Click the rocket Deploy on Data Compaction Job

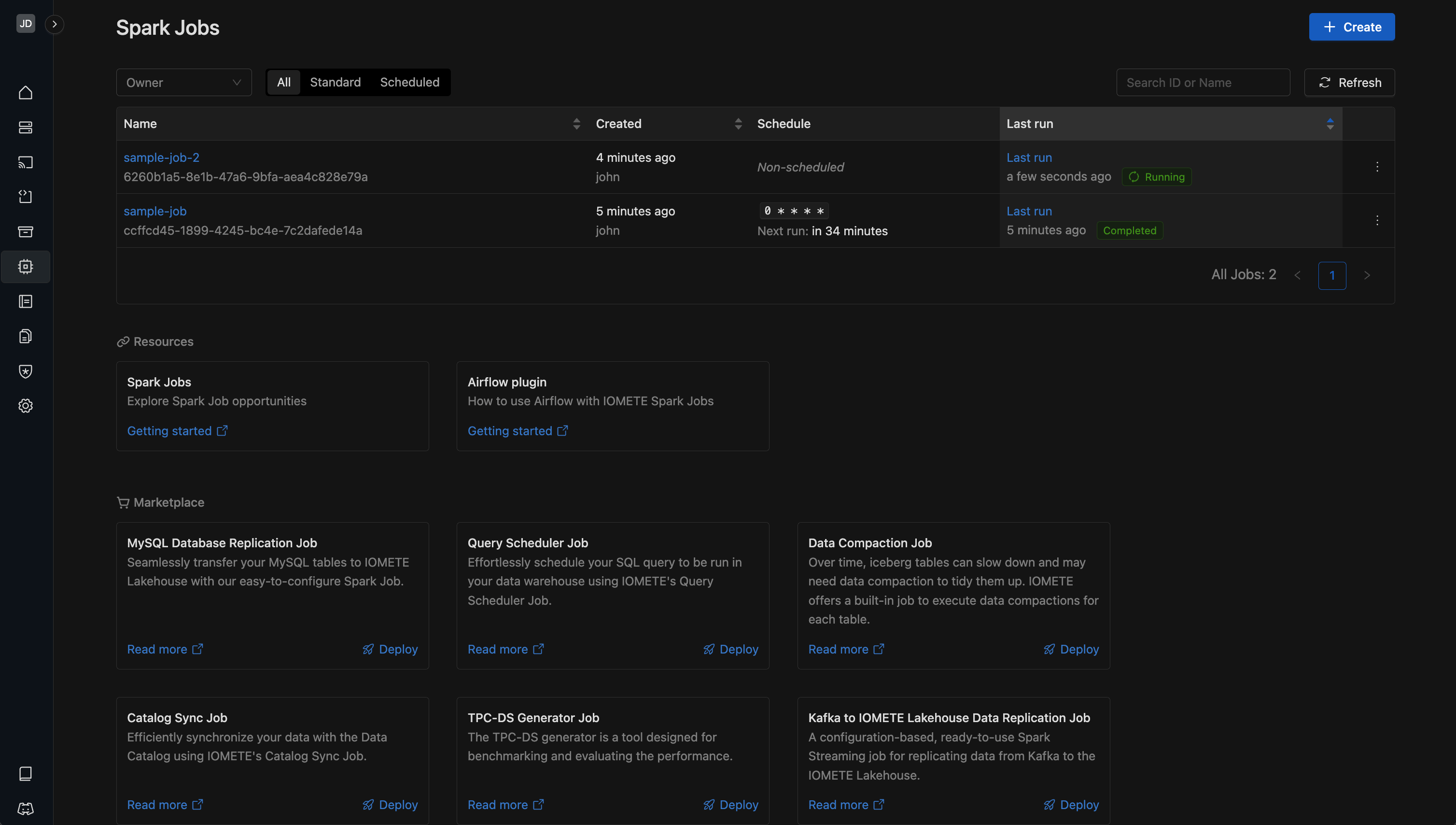coord(1071,649)
